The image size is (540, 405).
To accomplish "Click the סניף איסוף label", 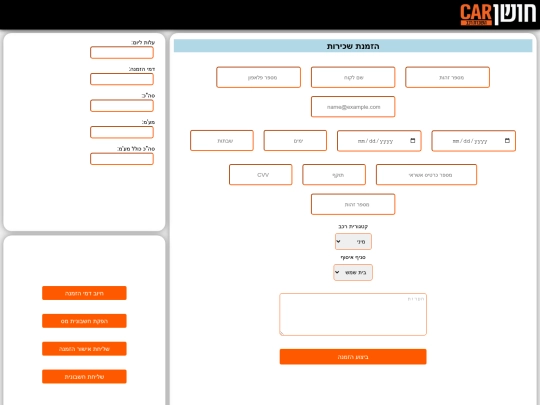I will pos(353,257).
